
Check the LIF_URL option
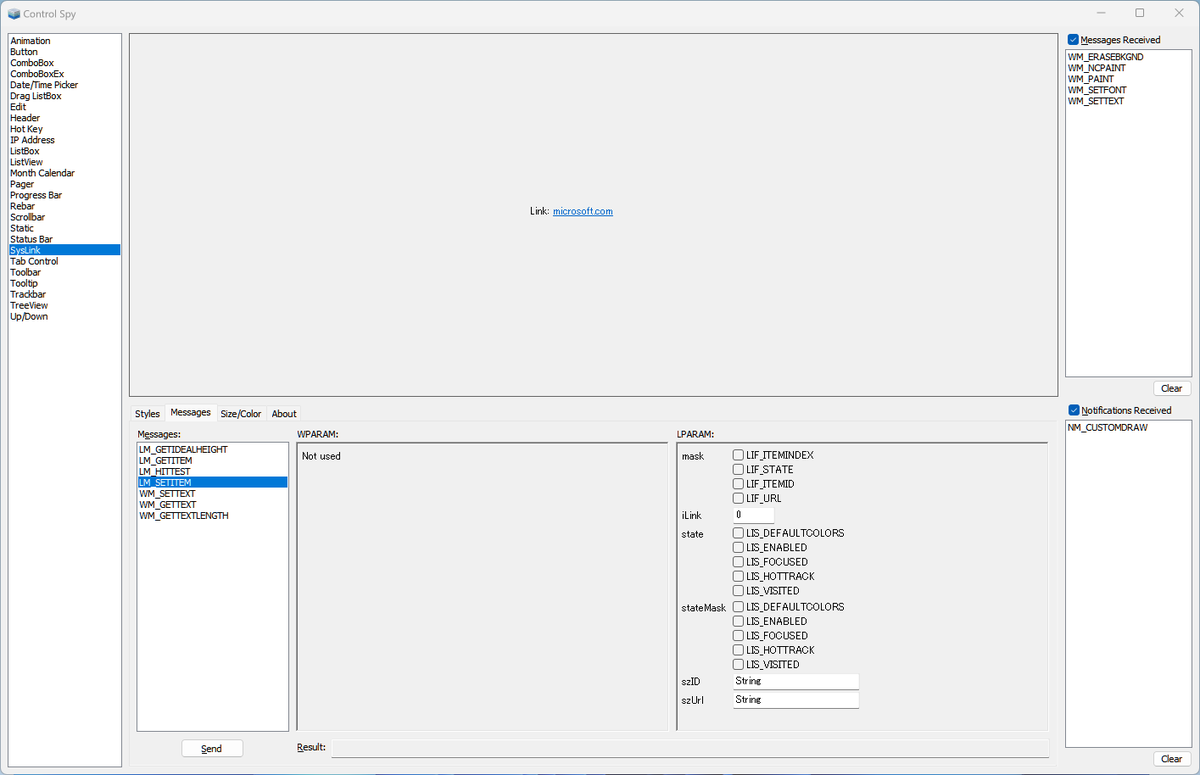click(738, 498)
